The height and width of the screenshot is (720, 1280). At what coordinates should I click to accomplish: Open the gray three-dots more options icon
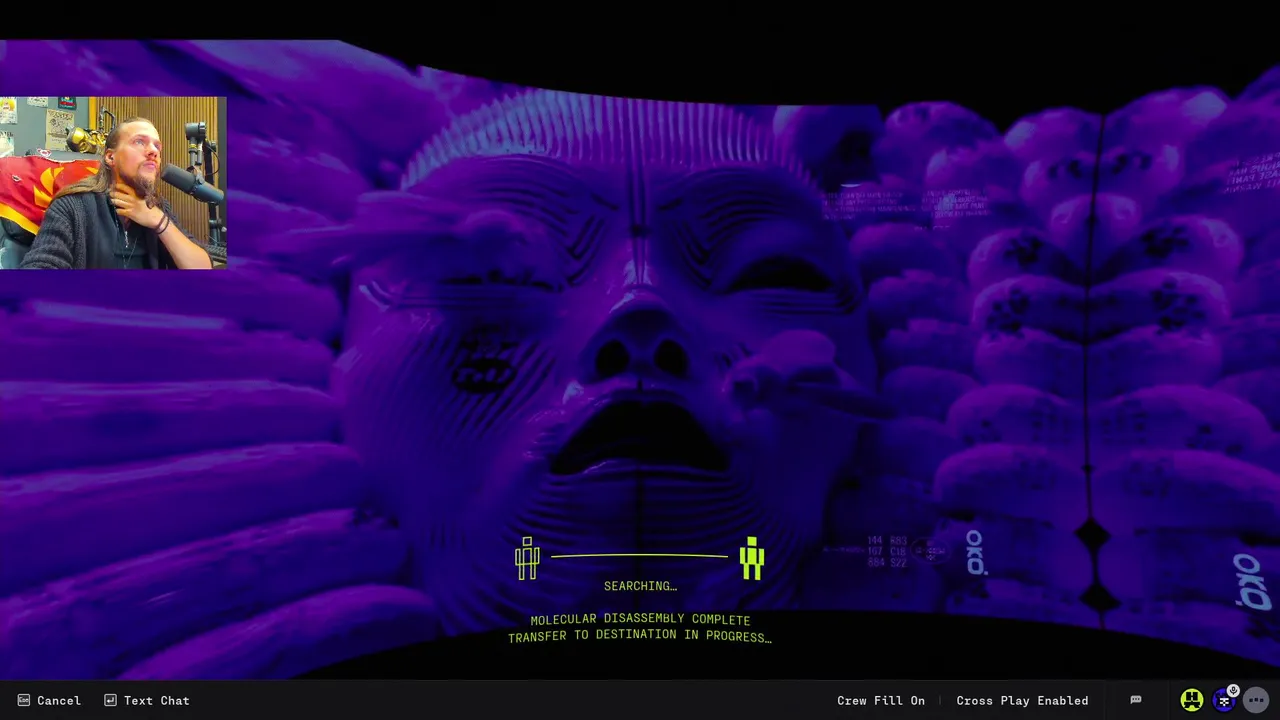click(1257, 701)
